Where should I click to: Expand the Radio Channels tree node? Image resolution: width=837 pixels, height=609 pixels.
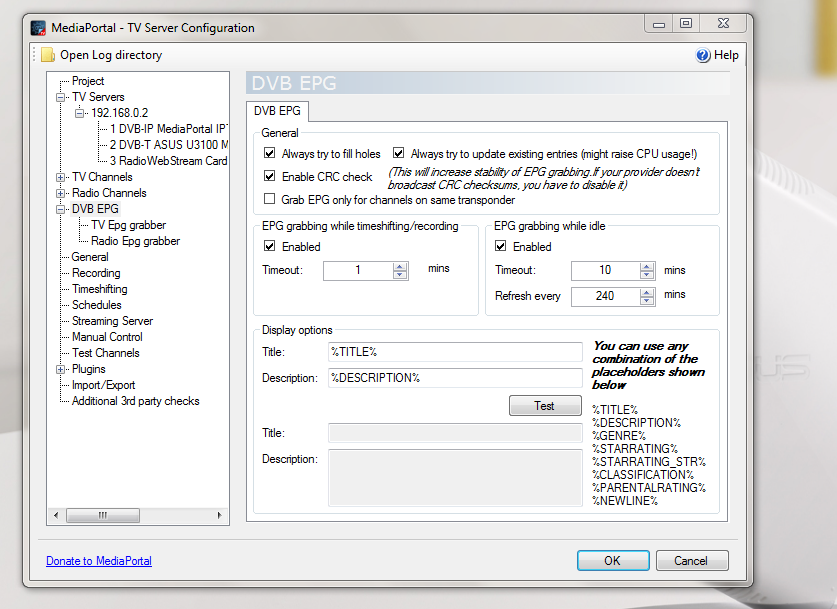tap(60, 193)
